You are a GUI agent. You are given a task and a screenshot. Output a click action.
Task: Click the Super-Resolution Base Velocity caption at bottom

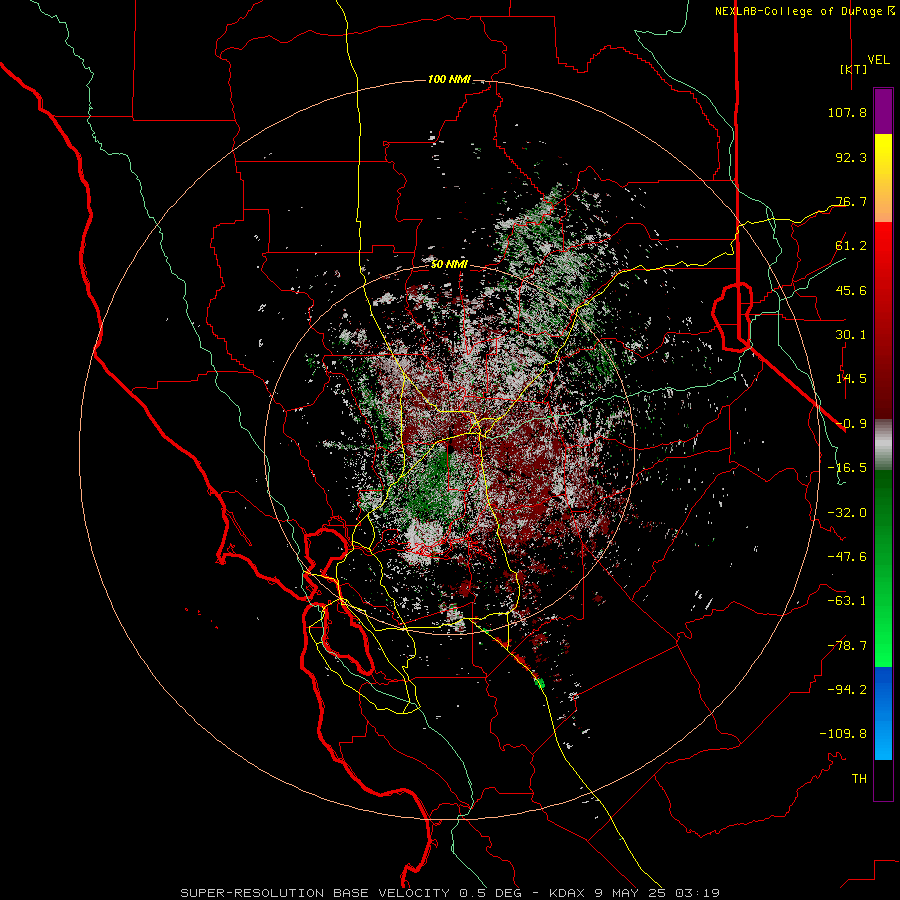[450, 893]
